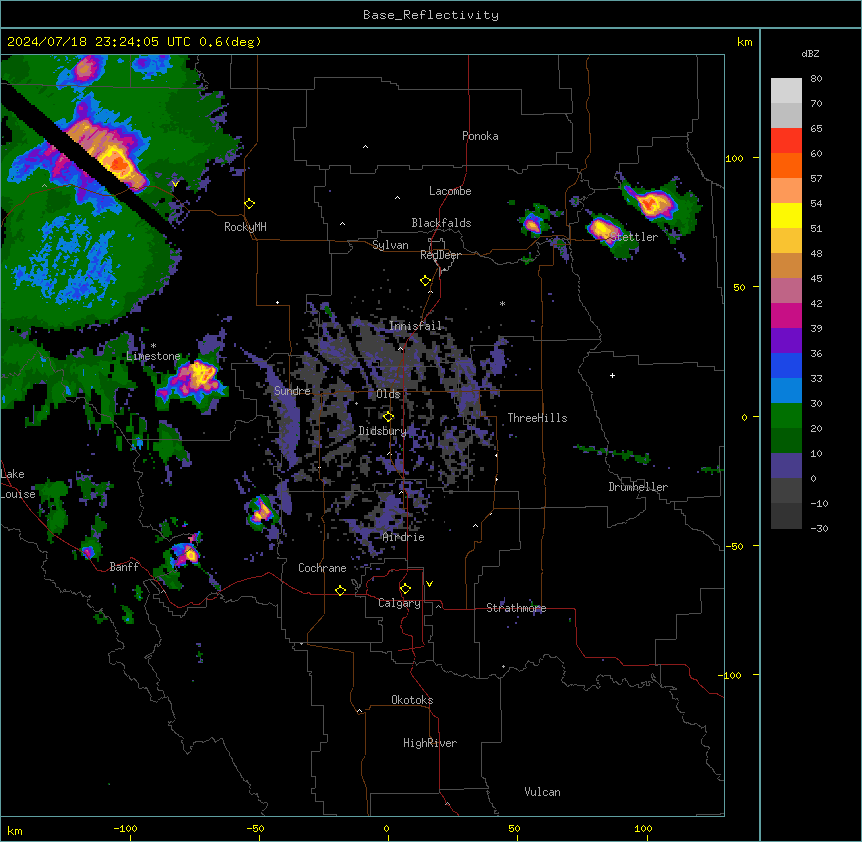Select the yellow 51-54 dBZ legend band
The width and height of the screenshot is (862, 842).
[786, 215]
